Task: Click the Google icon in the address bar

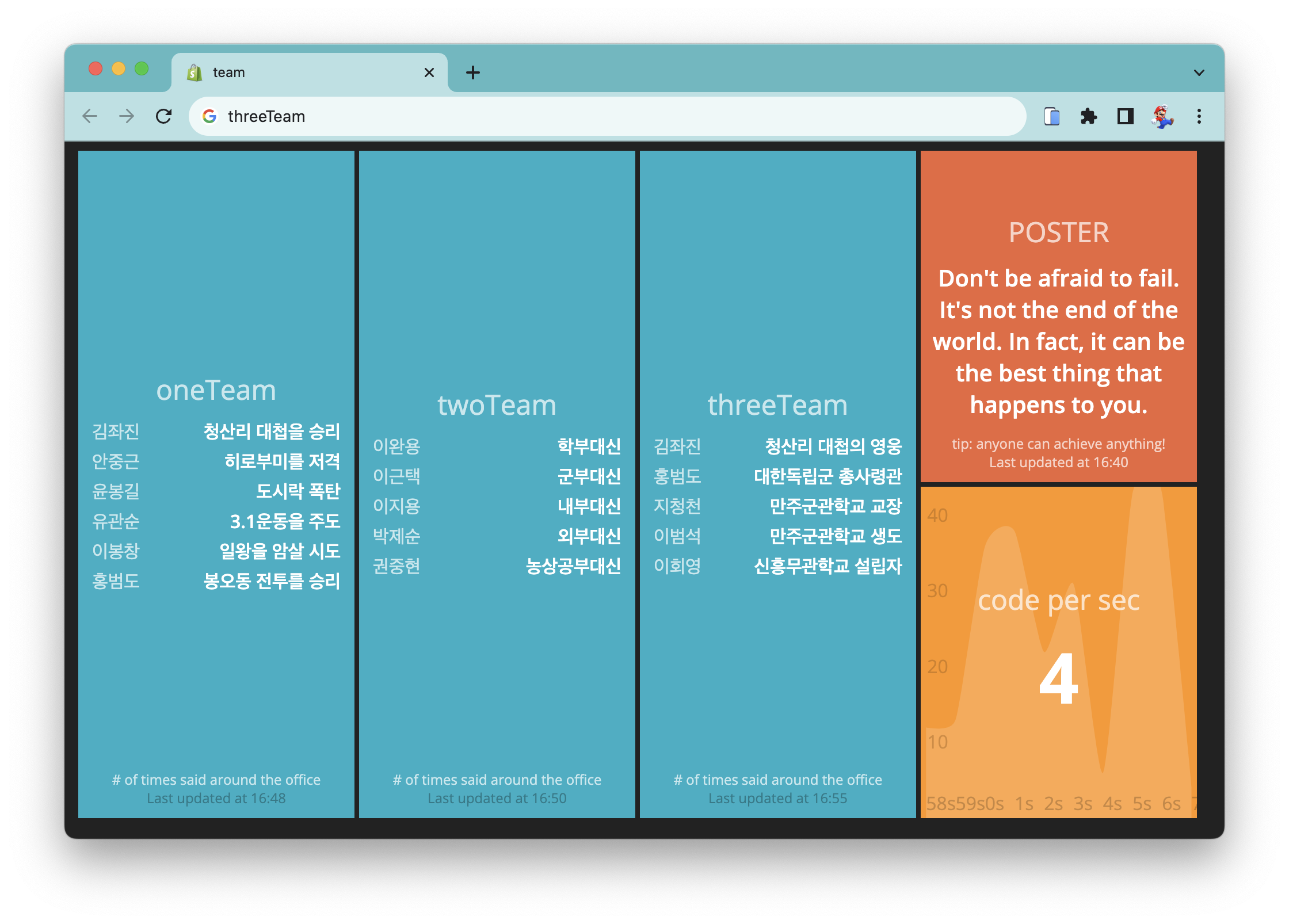Action: pyautogui.click(x=211, y=116)
